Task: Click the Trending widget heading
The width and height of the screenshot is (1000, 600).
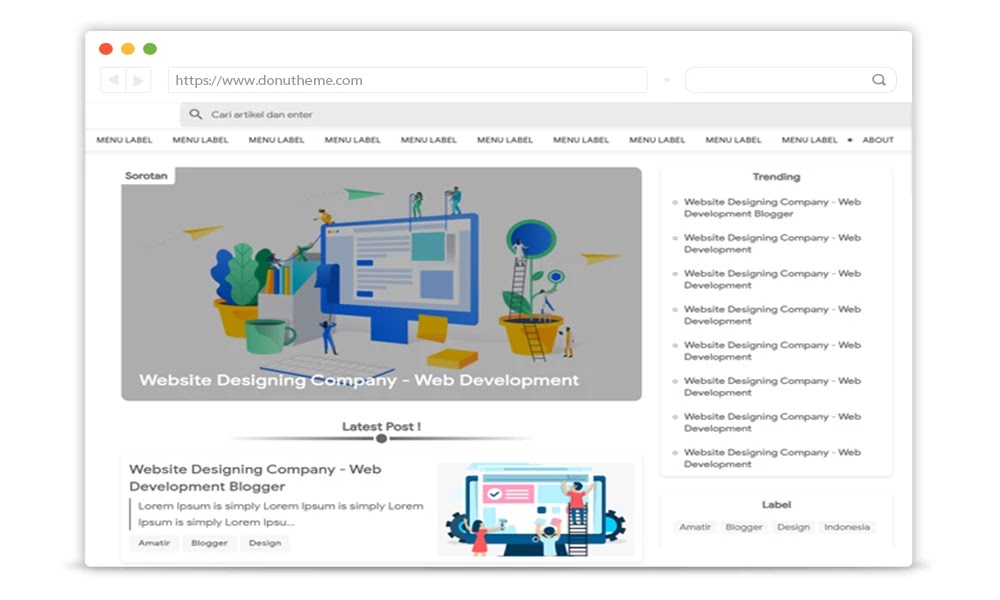Action: tap(776, 177)
